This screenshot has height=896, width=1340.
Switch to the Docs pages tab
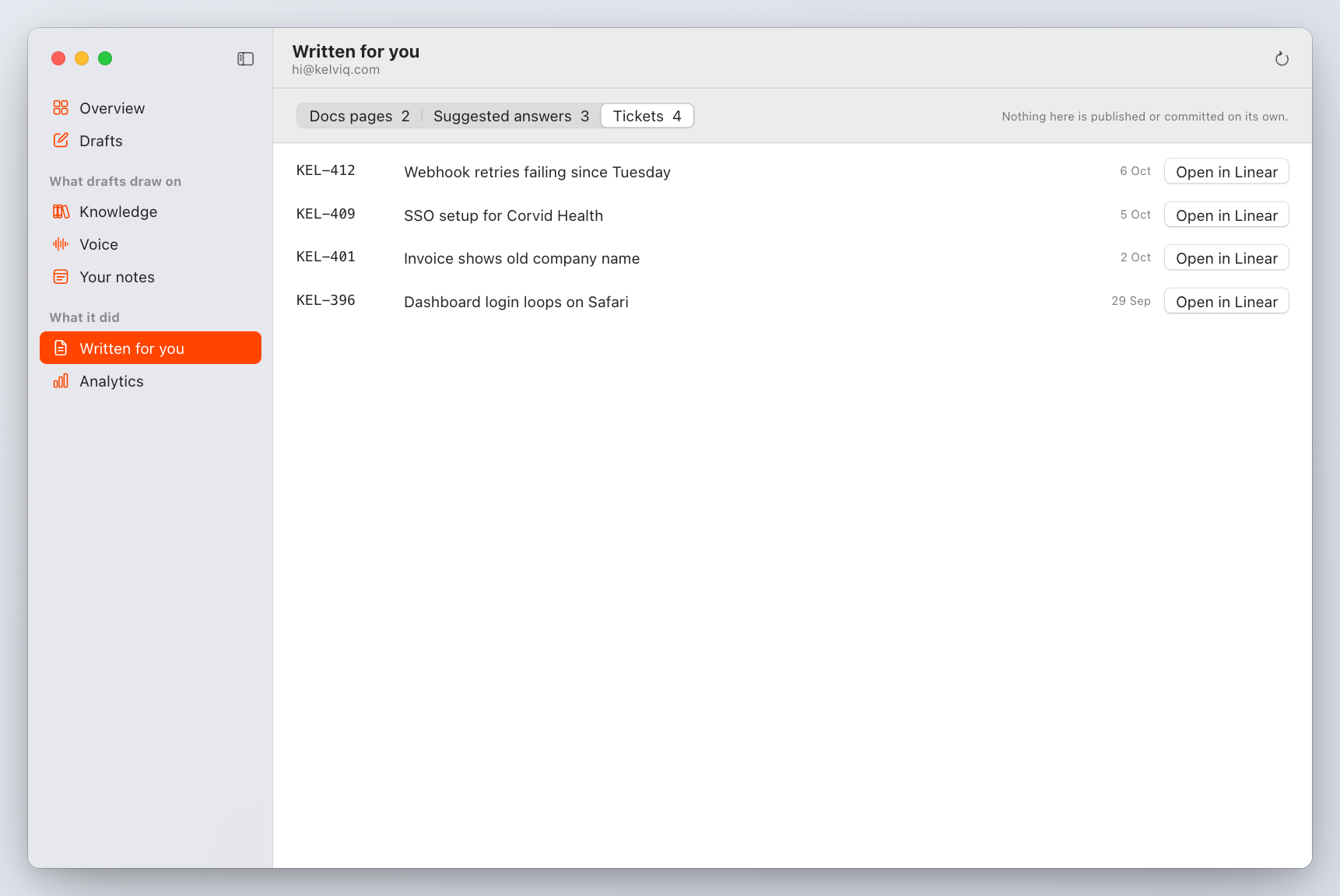click(360, 116)
